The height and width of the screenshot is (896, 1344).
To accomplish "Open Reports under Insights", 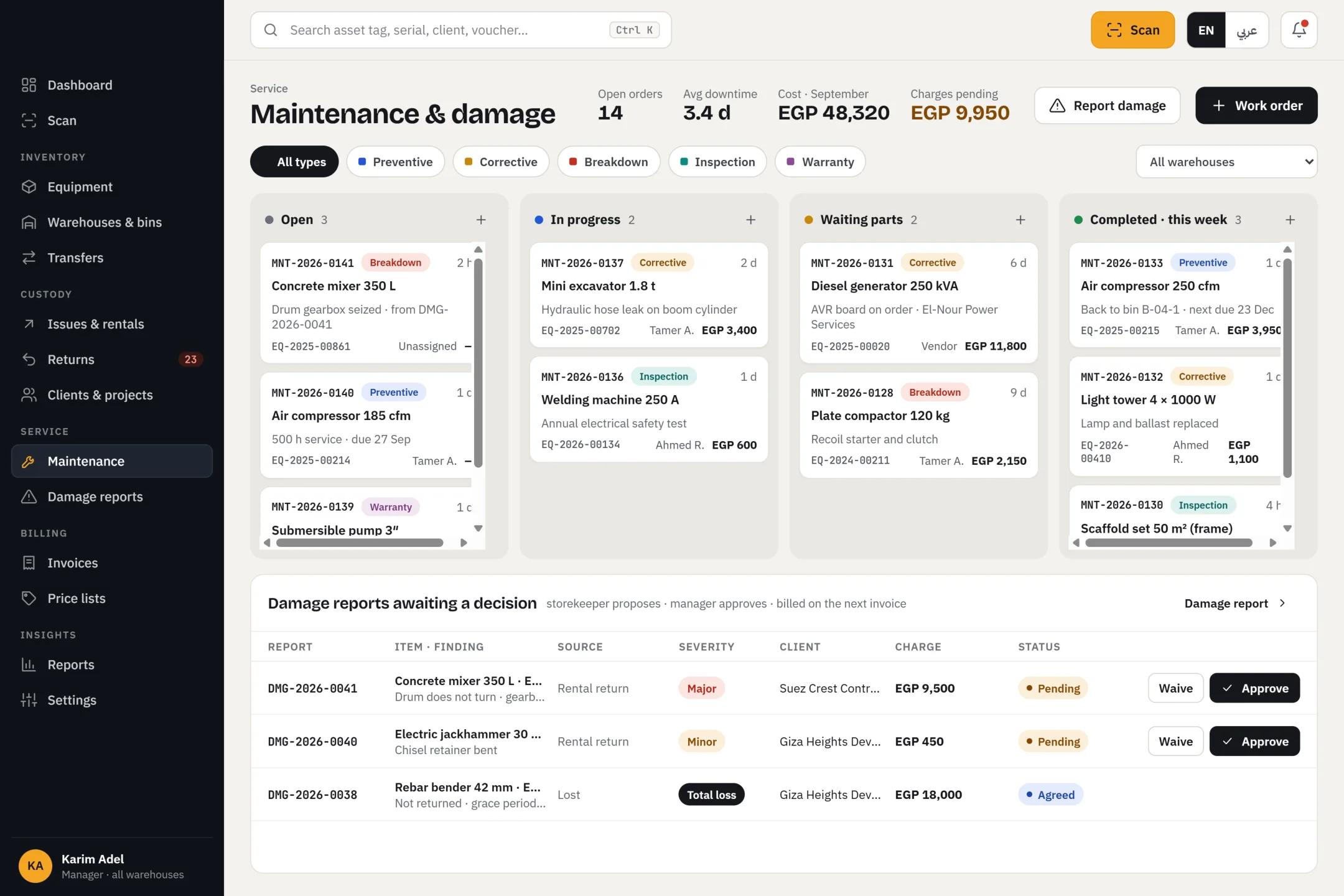I will tap(112, 665).
